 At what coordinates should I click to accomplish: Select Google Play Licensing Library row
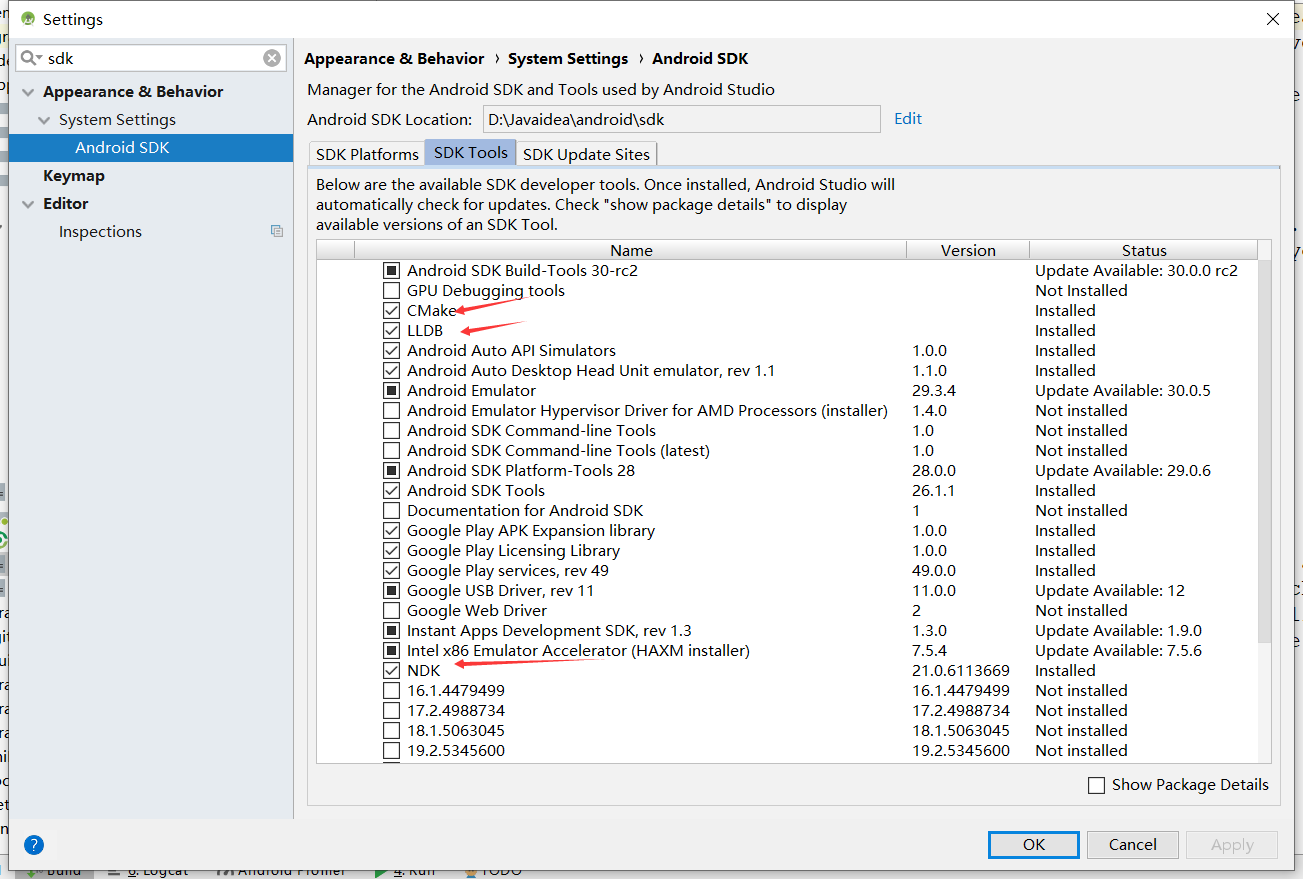click(x=786, y=550)
